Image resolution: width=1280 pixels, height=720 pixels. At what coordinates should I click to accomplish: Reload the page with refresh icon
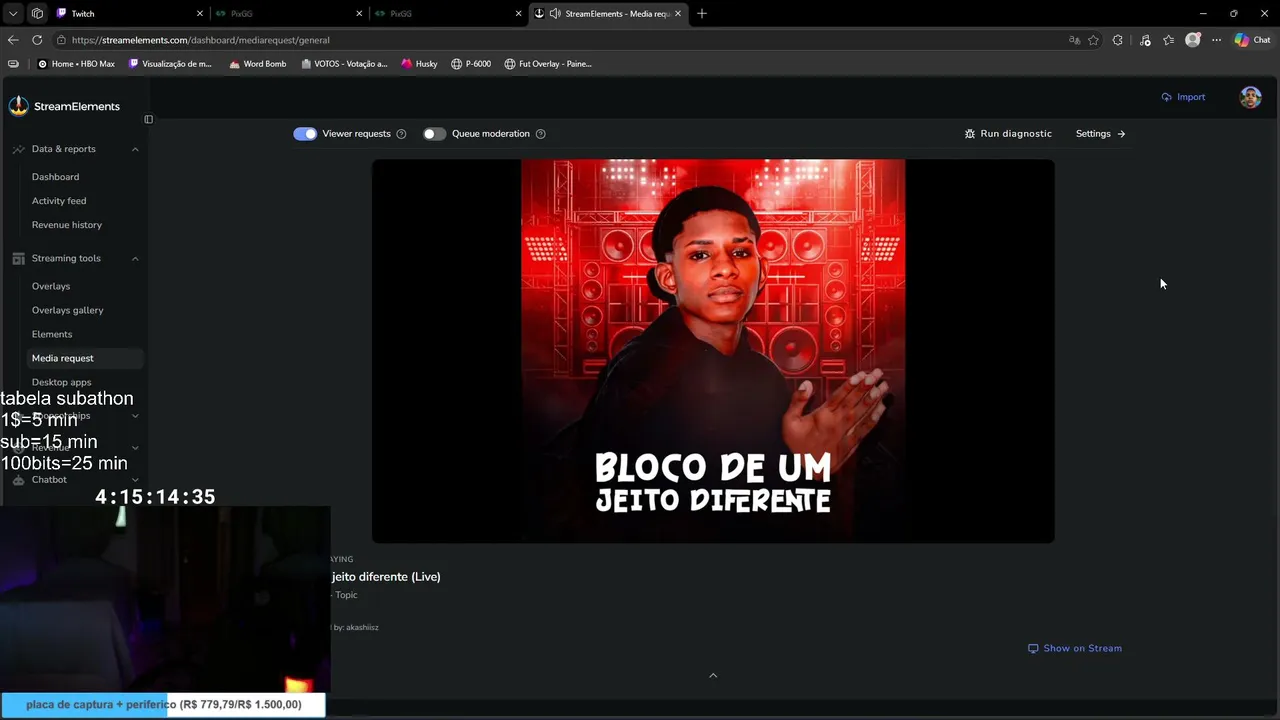37,40
